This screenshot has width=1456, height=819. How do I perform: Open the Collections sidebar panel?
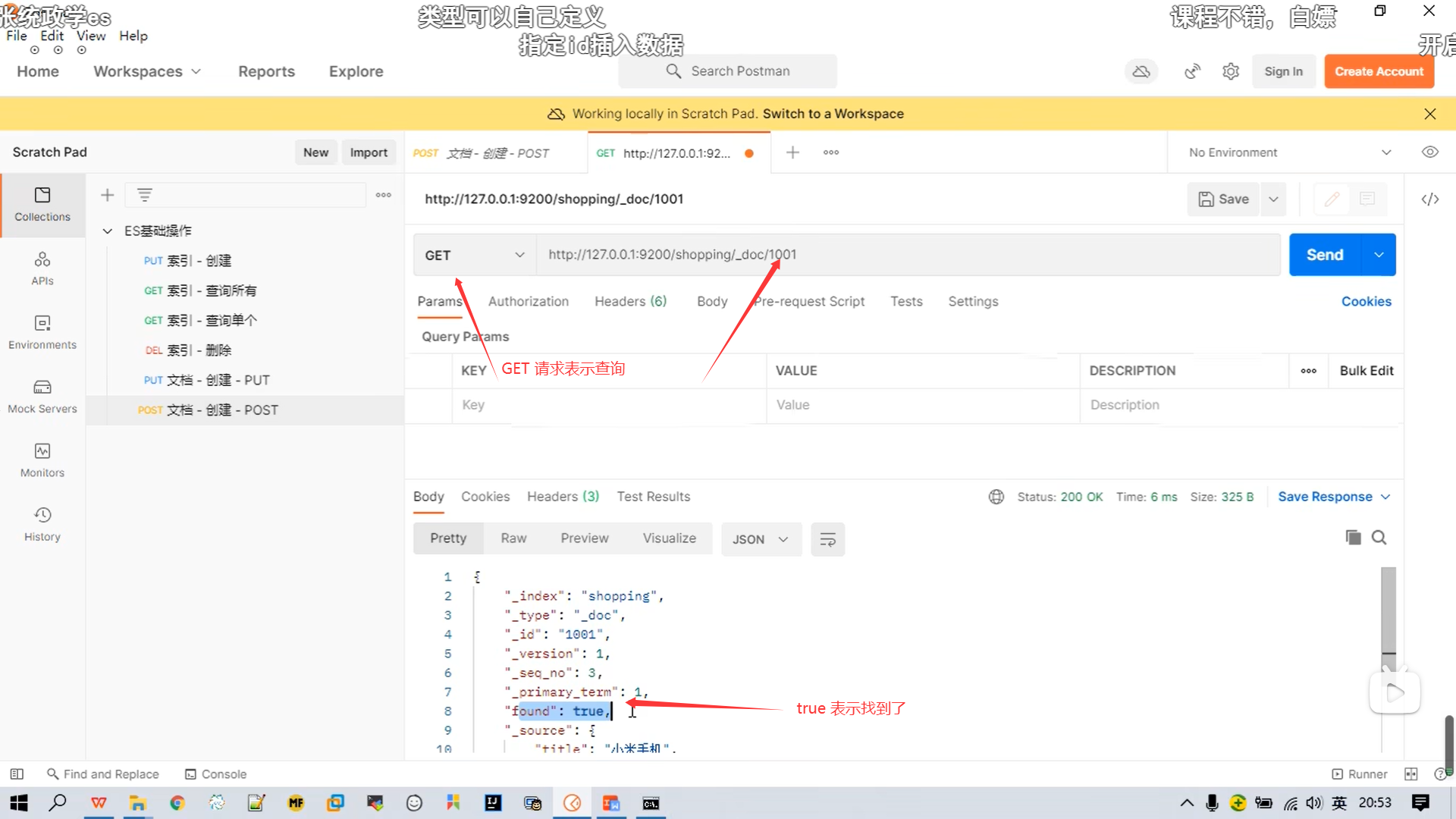click(x=42, y=204)
